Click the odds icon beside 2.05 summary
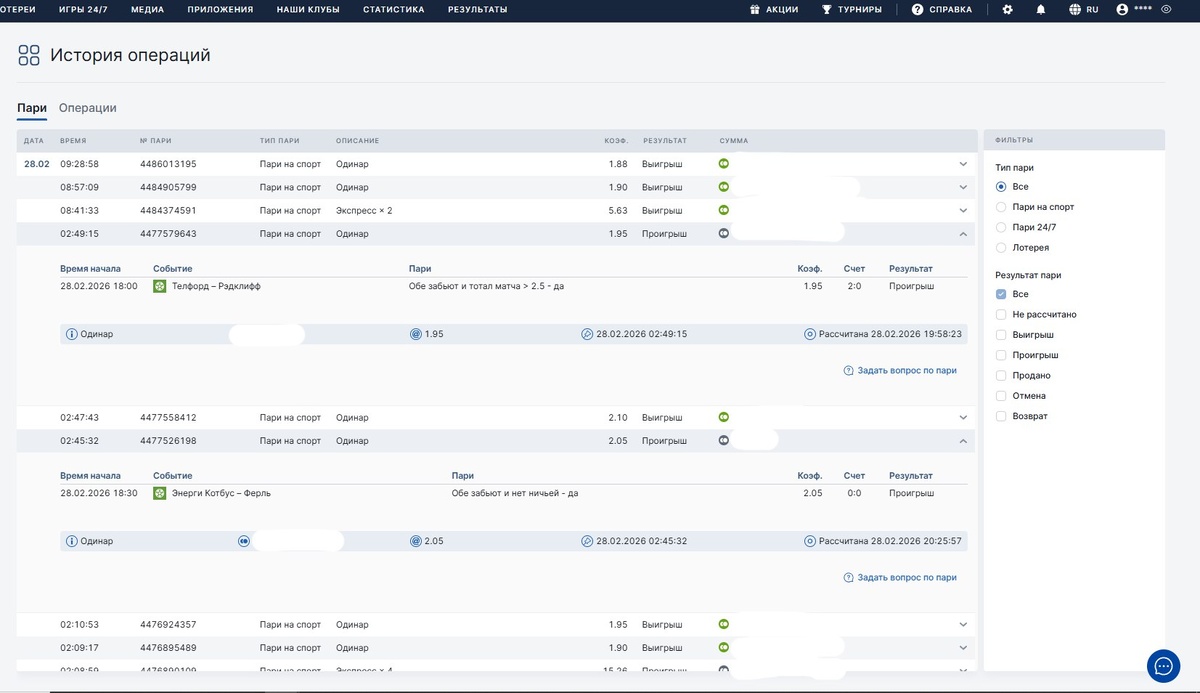This screenshot has height=693, width=1200. coord(416,541)
